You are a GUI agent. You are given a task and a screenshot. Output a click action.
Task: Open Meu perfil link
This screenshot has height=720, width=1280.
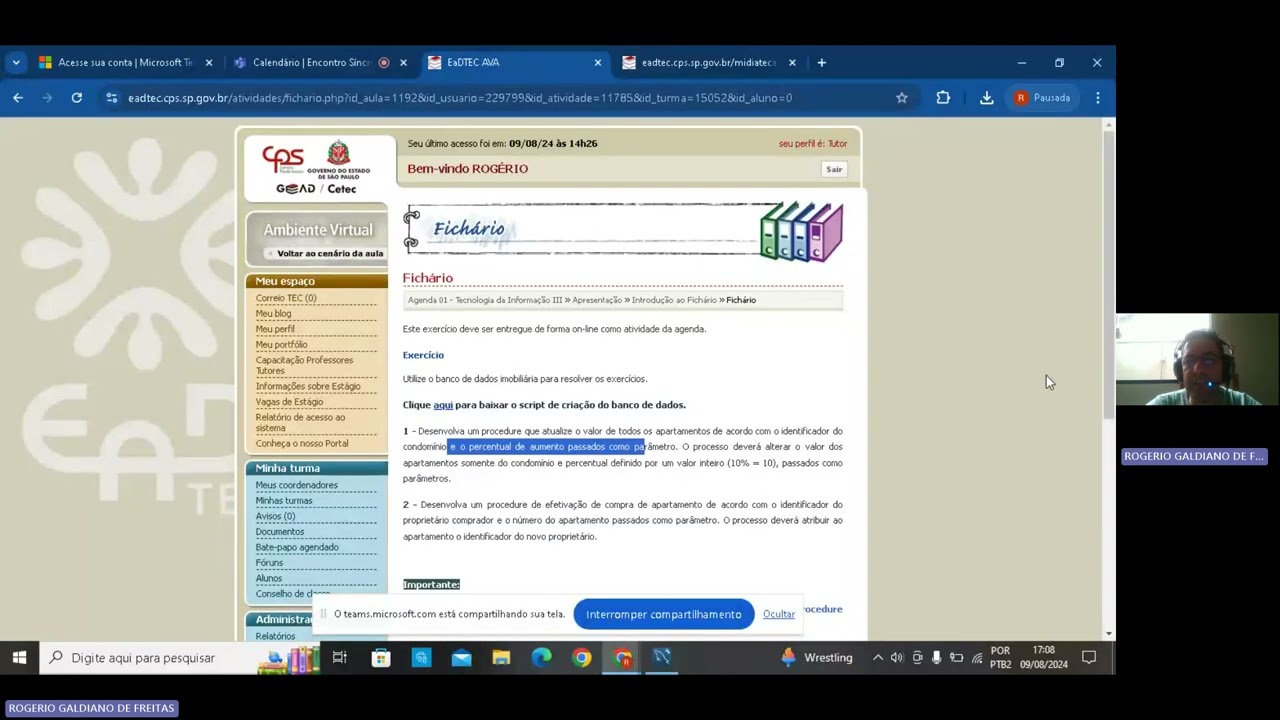point(275,329)
